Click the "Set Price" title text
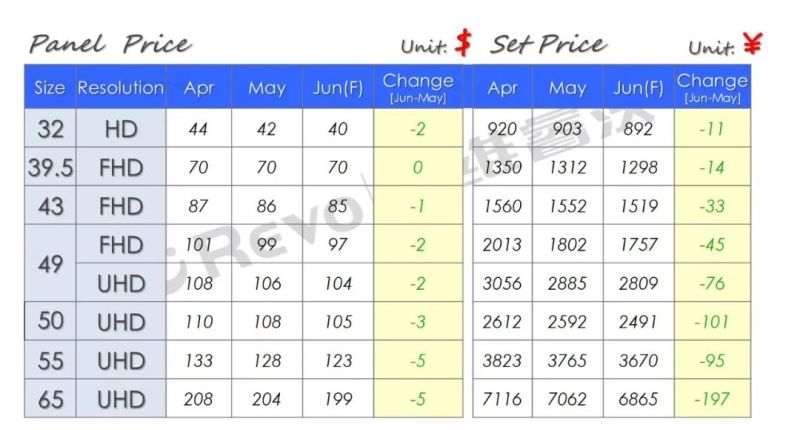 point(548,45)
